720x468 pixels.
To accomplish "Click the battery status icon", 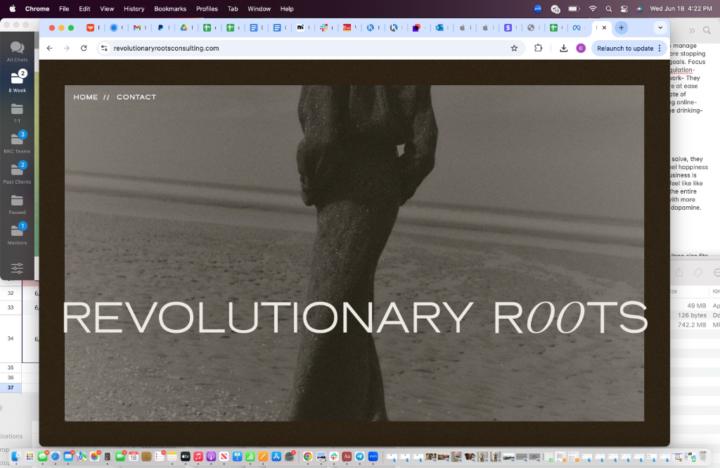I will 574,9.
